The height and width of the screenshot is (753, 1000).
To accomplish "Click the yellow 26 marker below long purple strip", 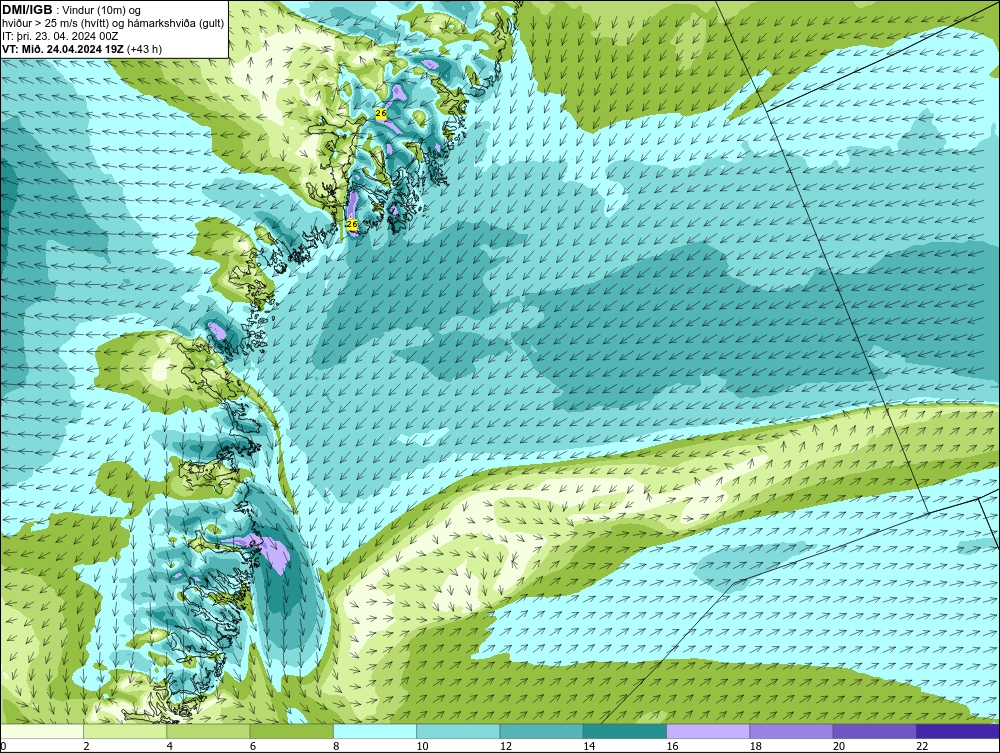I will (351, 224).
